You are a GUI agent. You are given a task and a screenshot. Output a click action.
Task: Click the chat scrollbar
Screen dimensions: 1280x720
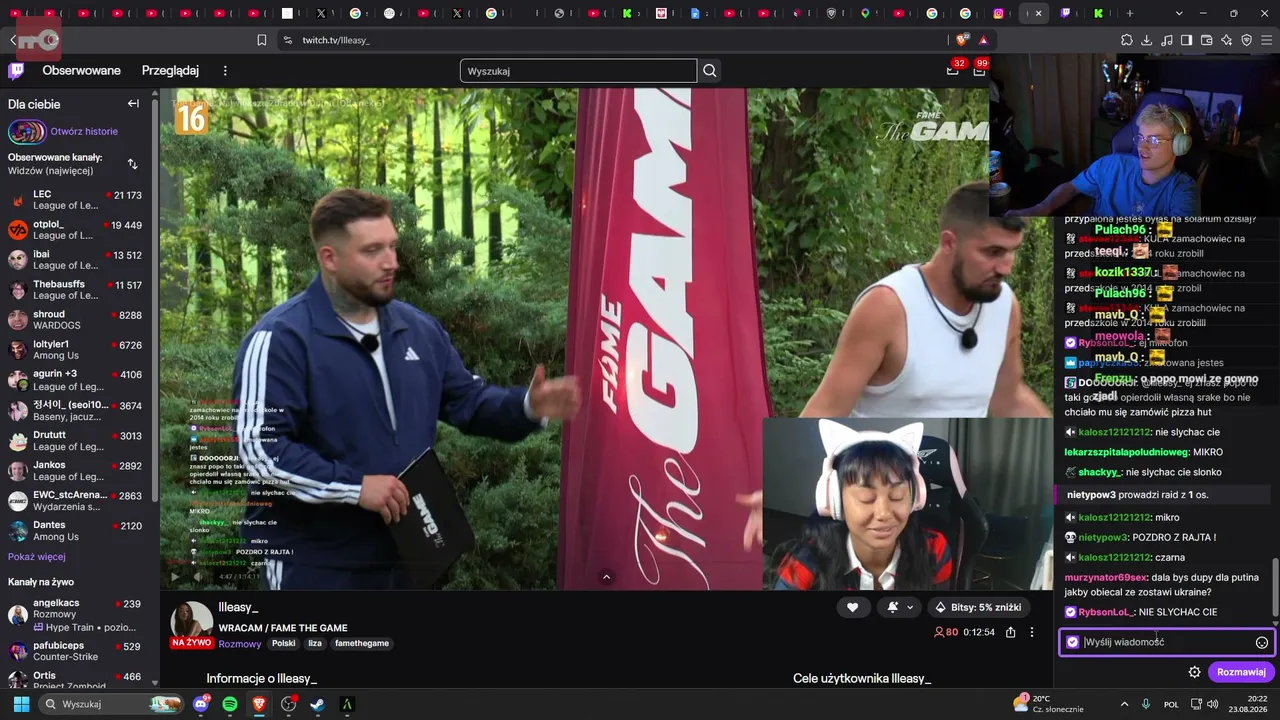pos(1274,588)
